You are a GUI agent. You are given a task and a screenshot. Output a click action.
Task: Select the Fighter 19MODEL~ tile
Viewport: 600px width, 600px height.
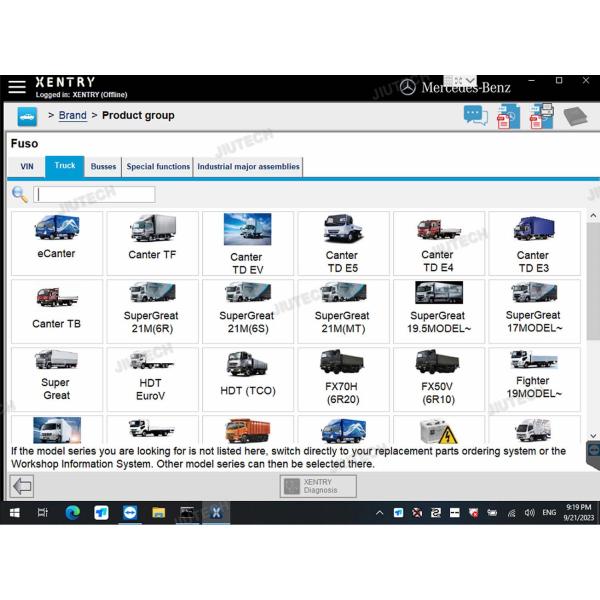[x=533, y=376]
